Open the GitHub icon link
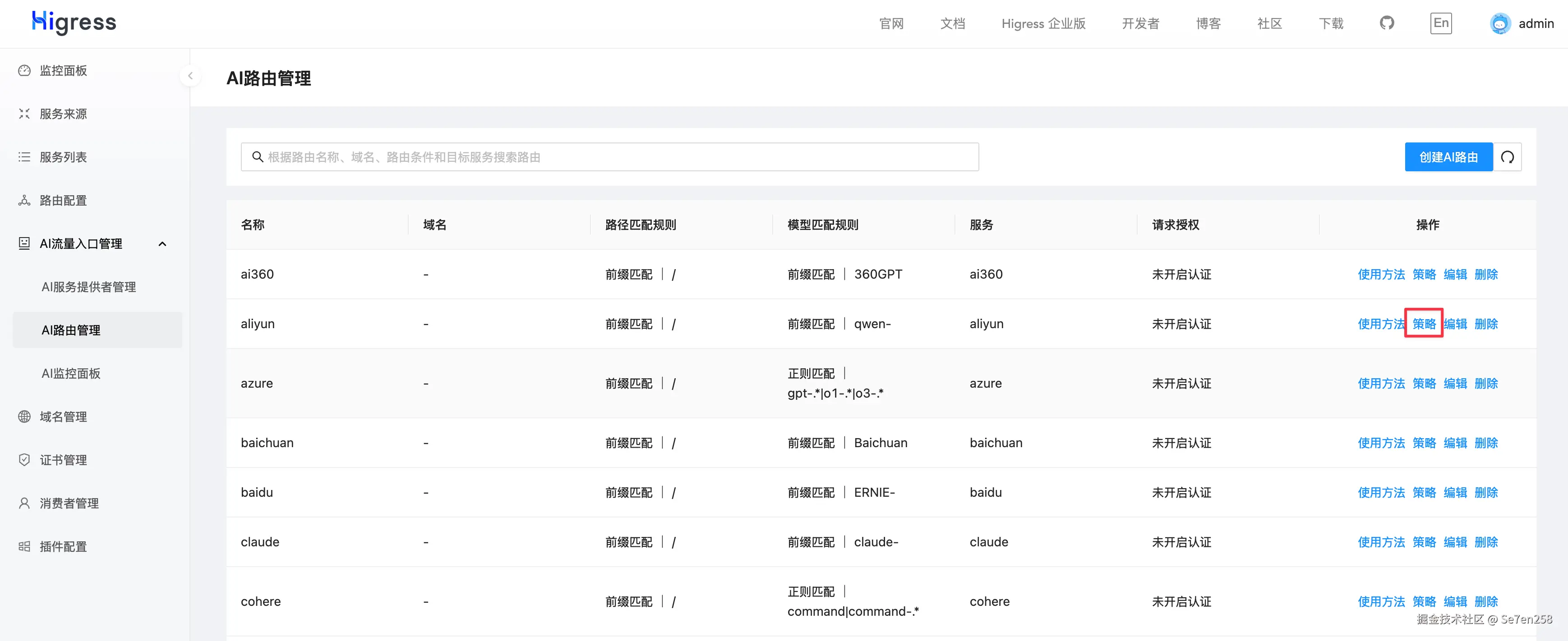 coord(1387,23)
